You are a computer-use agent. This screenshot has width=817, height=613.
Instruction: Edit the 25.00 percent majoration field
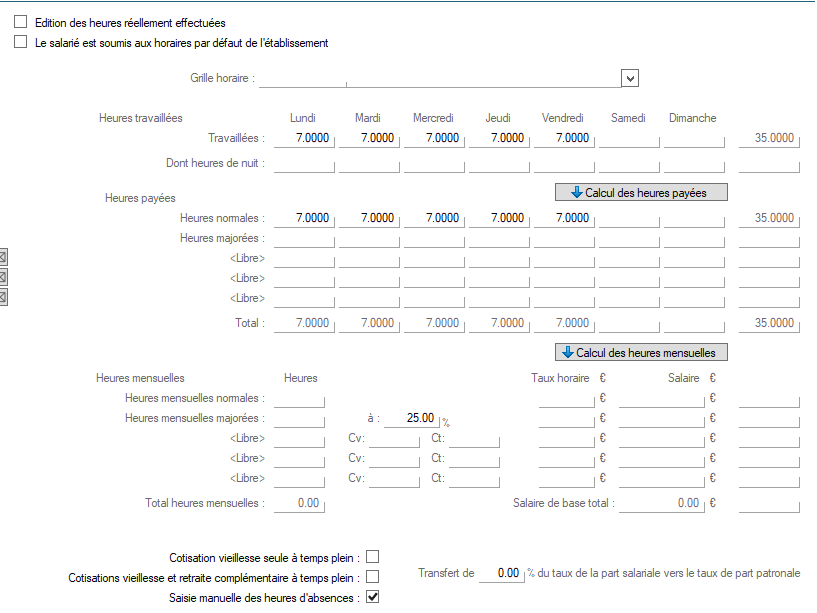click(x=412, y=418)
